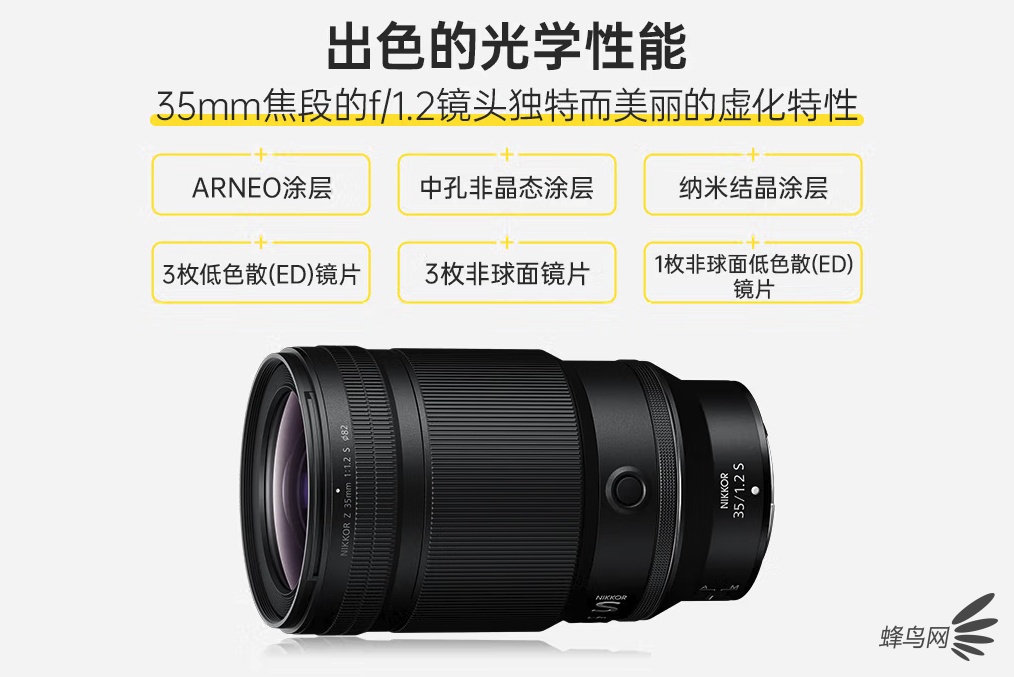Click the 出色的光学性能 headline
Screen dimensions: 1014x677
[x=506, y=46]
